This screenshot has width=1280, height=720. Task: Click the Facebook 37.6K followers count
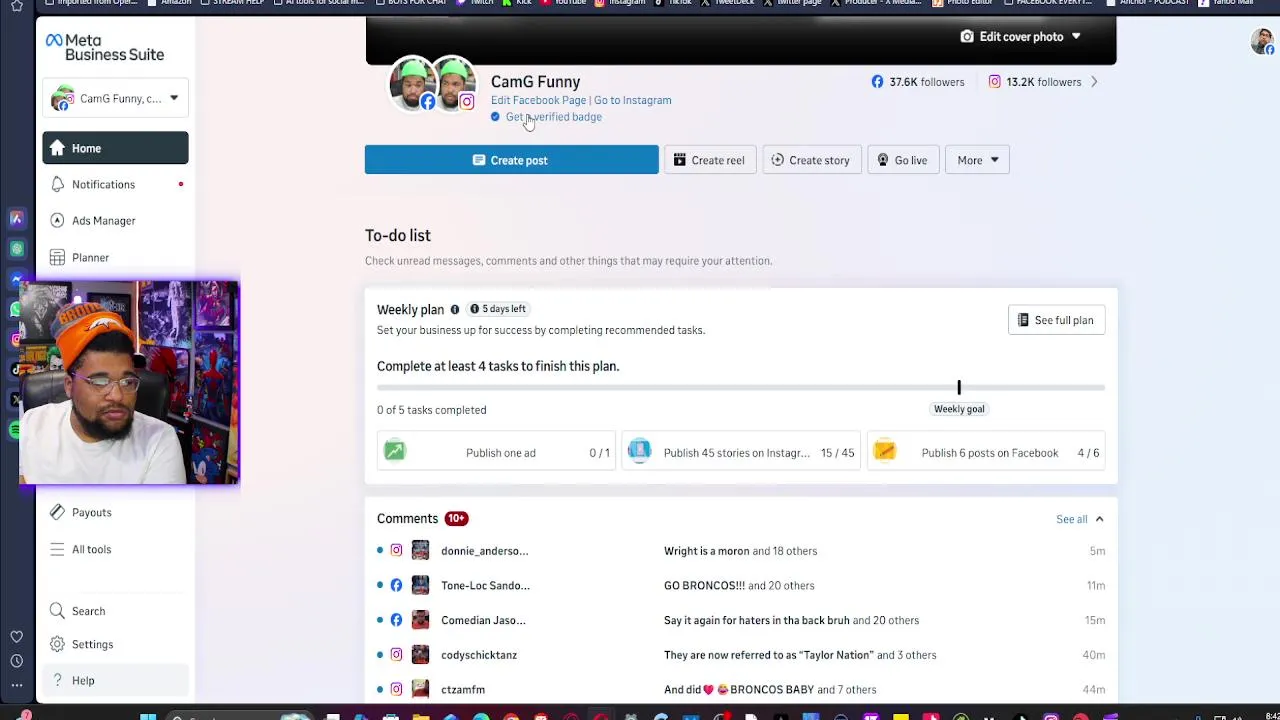[x=917, y=82]
